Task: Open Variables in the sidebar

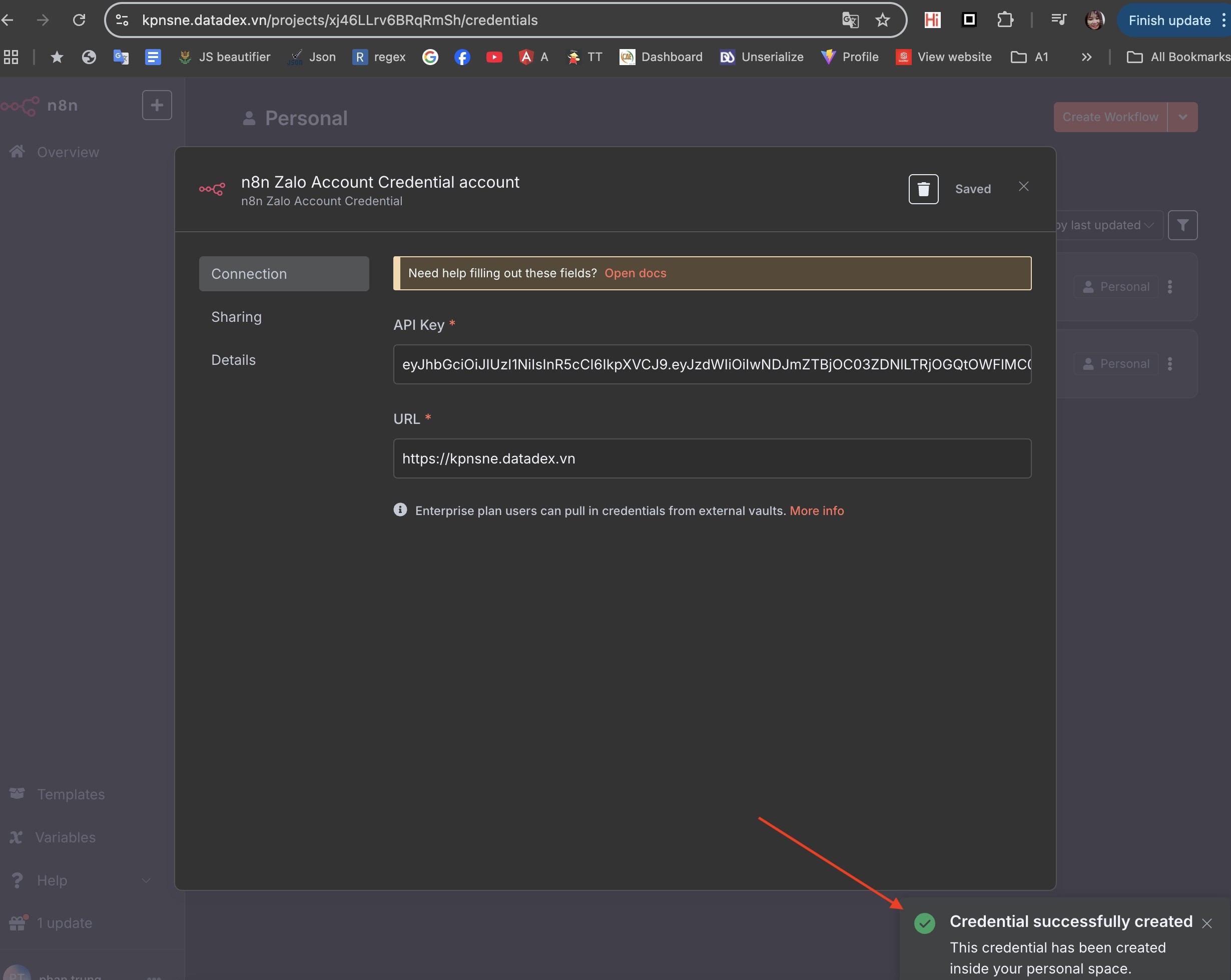Action: pos(53,837)
